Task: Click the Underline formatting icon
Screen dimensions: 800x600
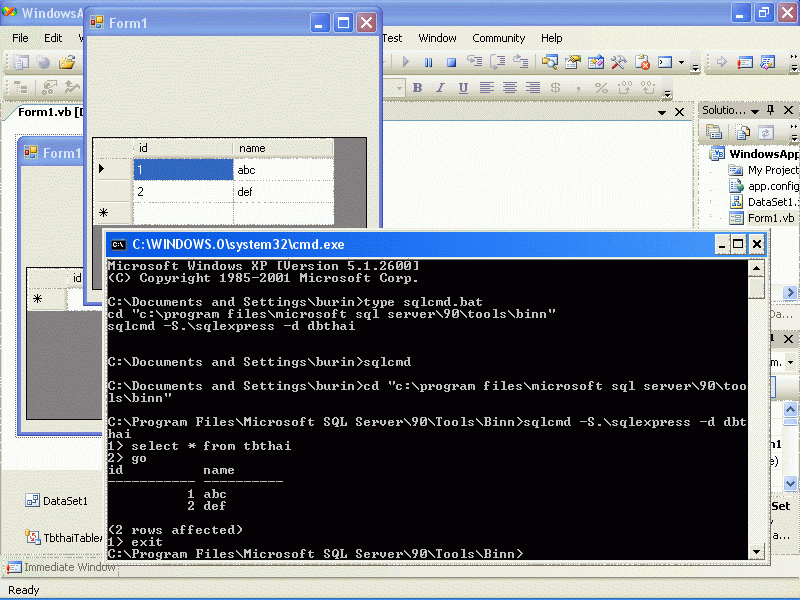Action: (x=463, y=88)
